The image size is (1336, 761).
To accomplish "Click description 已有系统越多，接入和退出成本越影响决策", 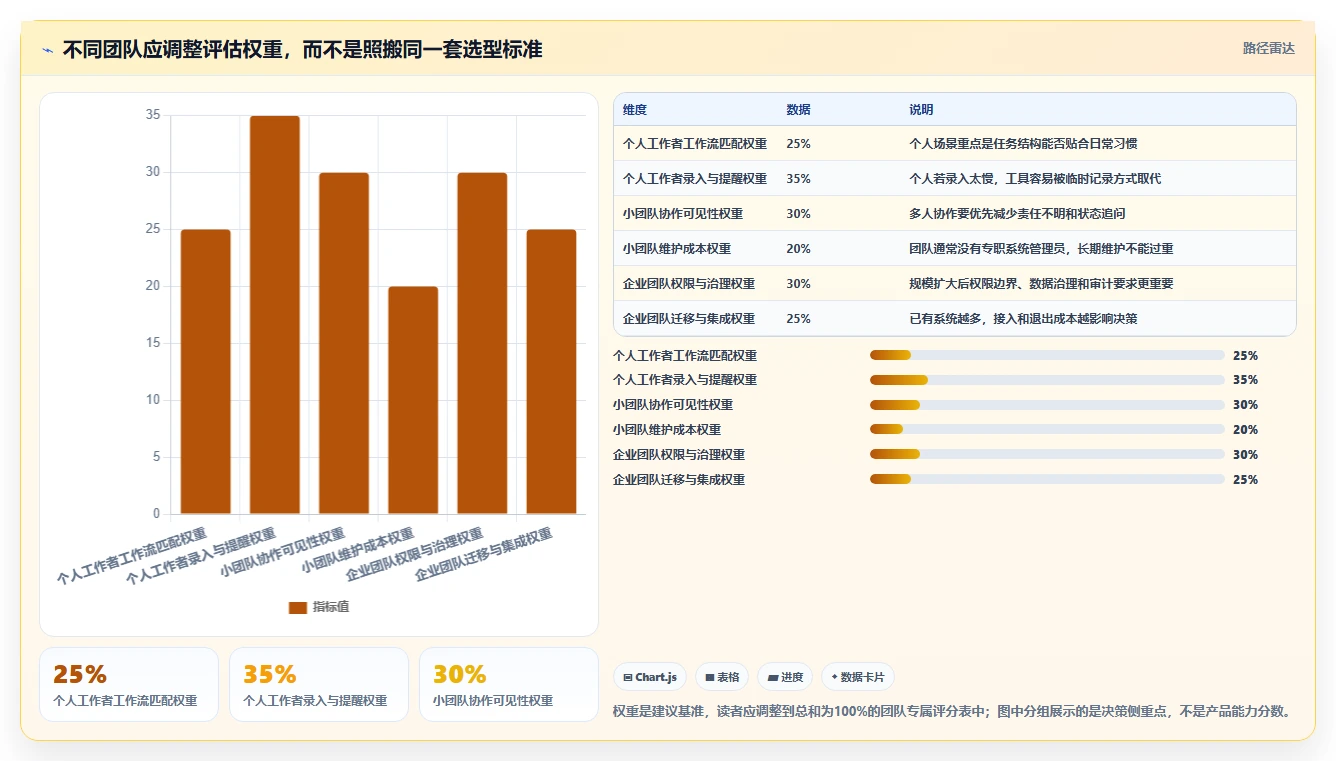I will [1023, 319].
